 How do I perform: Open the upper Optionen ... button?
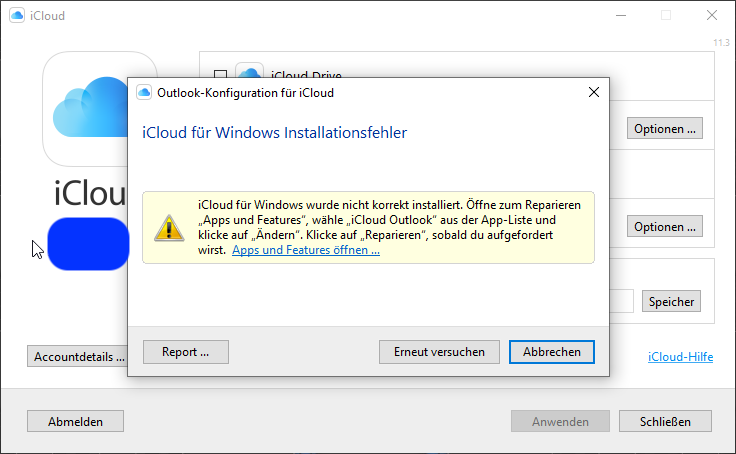click(665, 129)
